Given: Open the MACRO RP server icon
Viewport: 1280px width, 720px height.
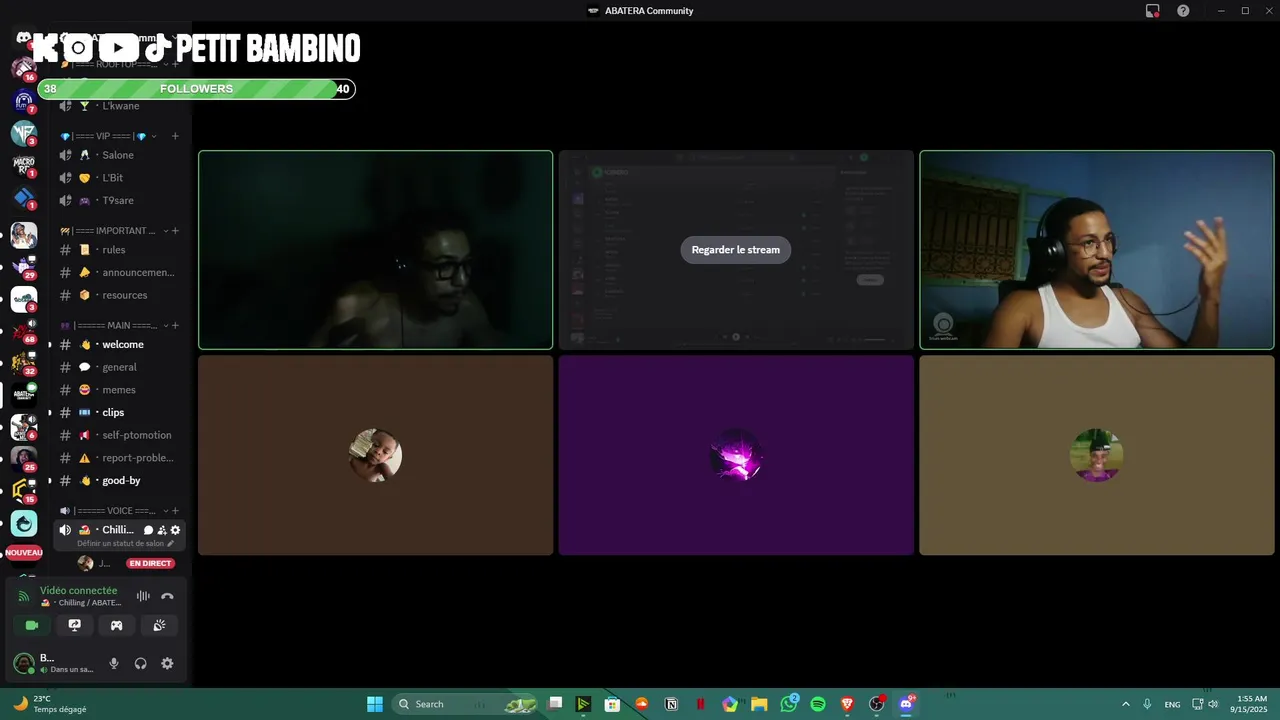Looking at the screenshot, I should (x=24, y=165).
